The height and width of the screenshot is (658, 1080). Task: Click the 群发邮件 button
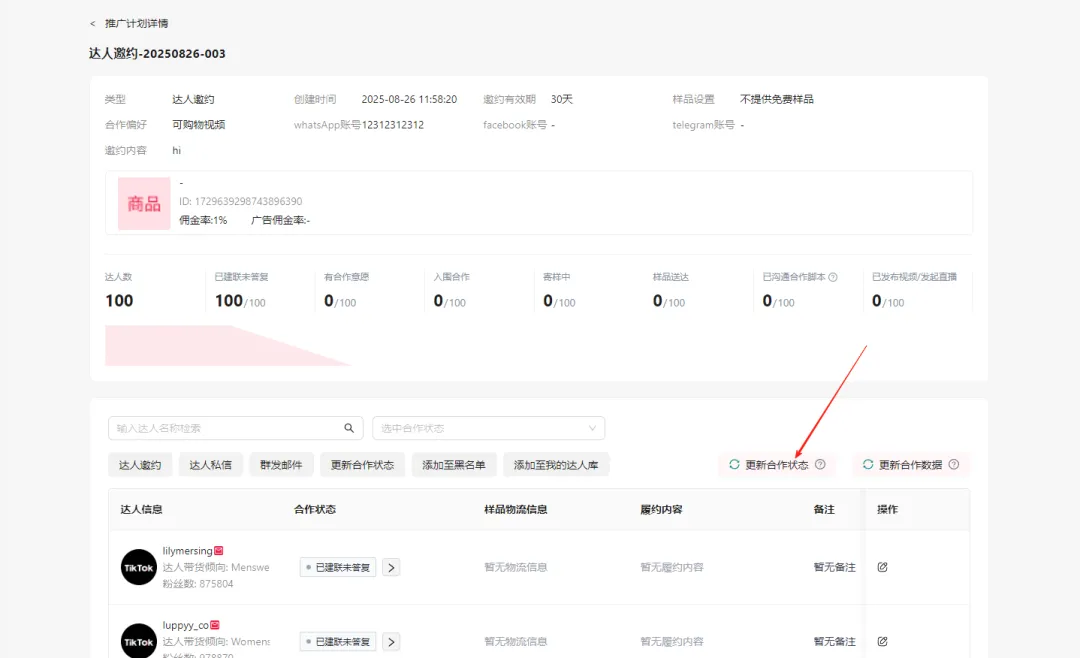click(x=281, y=465)
